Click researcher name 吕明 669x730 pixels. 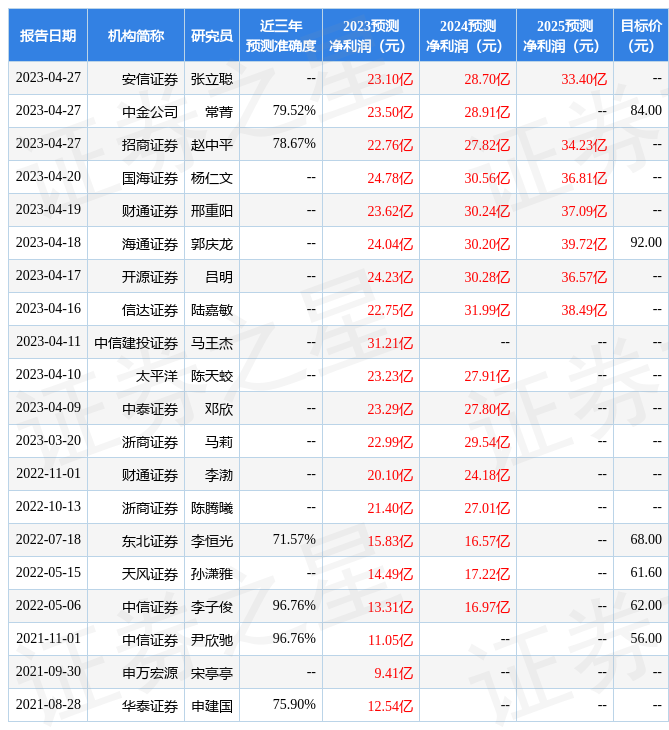(x=219, y=277)
